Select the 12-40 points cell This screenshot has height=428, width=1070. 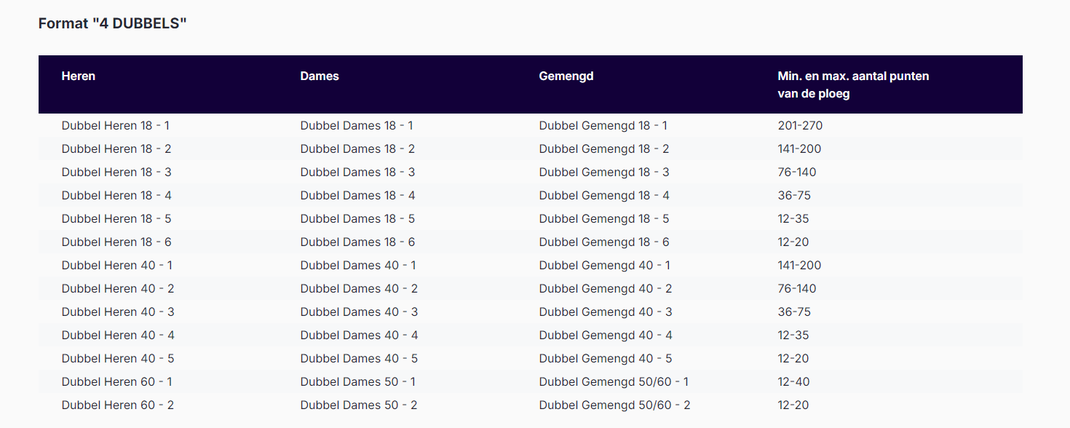[793, 382]
